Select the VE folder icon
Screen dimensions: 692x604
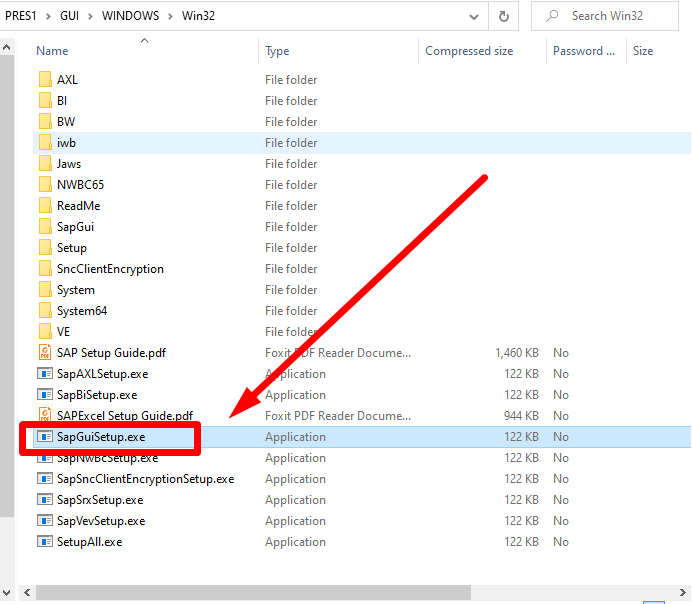coord(45,332)
